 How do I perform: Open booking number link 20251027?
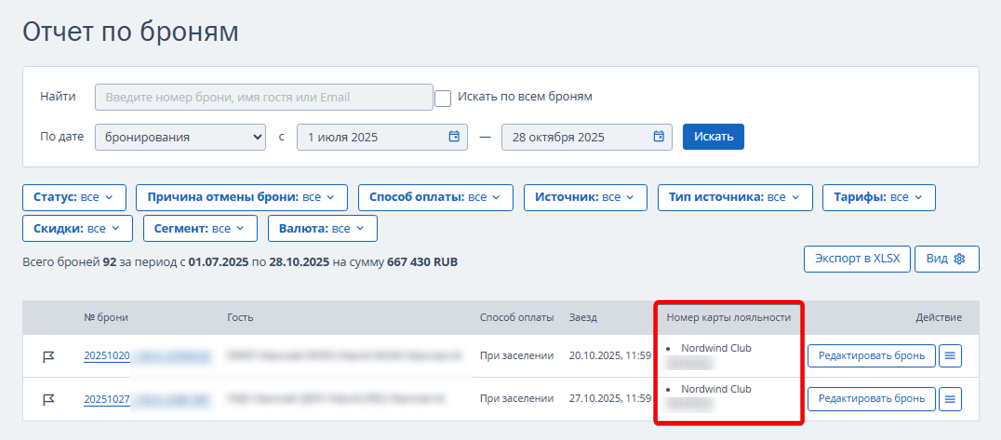pos(106,399)
